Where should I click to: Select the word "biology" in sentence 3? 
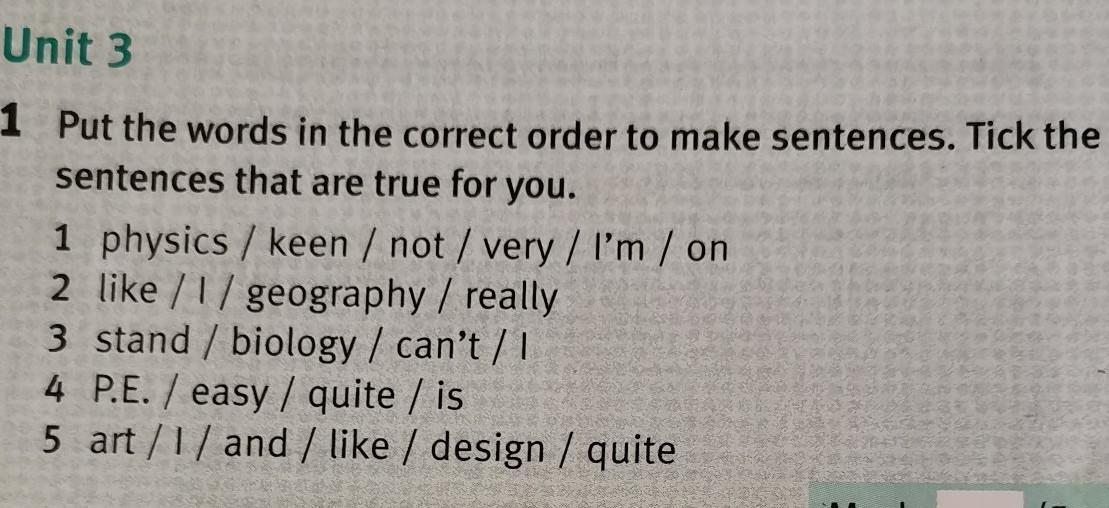click(x=293, y=345)
